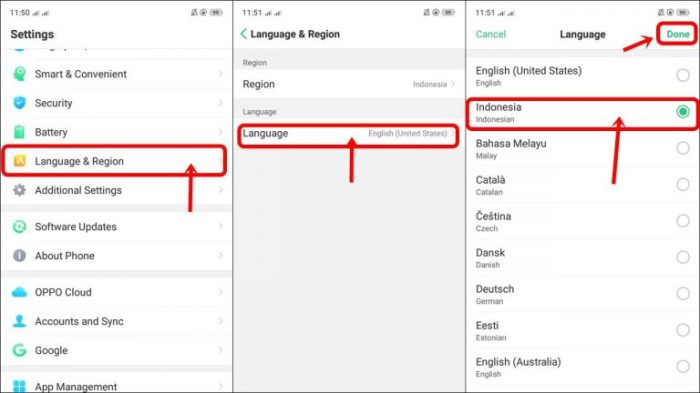Tap the Accounts and Sync person icon
Image resolution: width=700 pixels, height=393 pixels.
(19, 321)
